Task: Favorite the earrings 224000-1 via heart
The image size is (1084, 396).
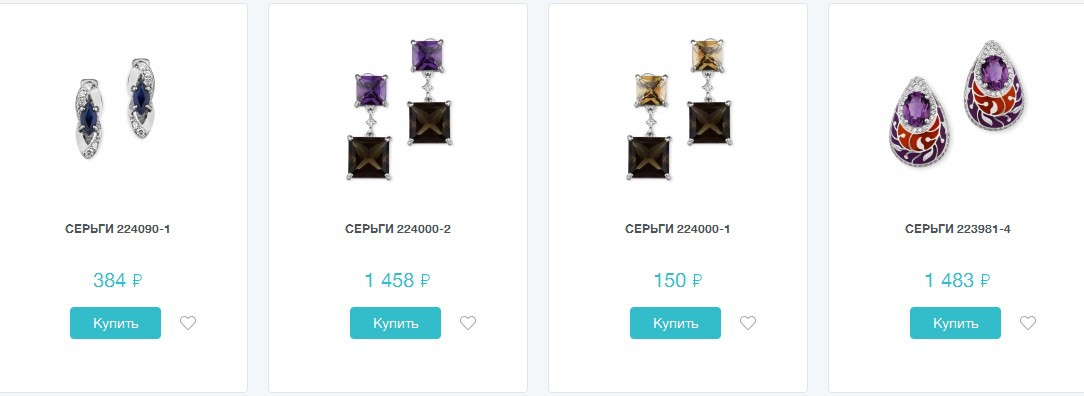Action: 748,323
